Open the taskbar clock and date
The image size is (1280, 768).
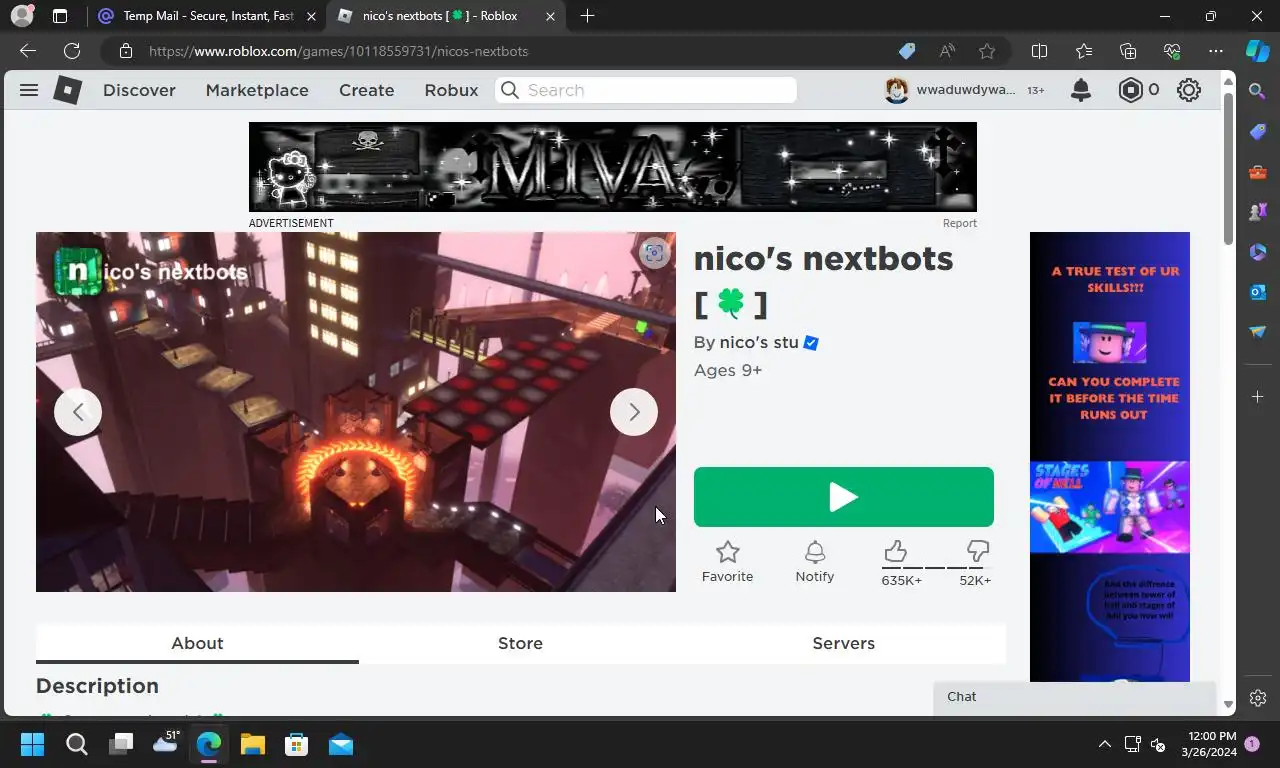(x=1208, y=744)
